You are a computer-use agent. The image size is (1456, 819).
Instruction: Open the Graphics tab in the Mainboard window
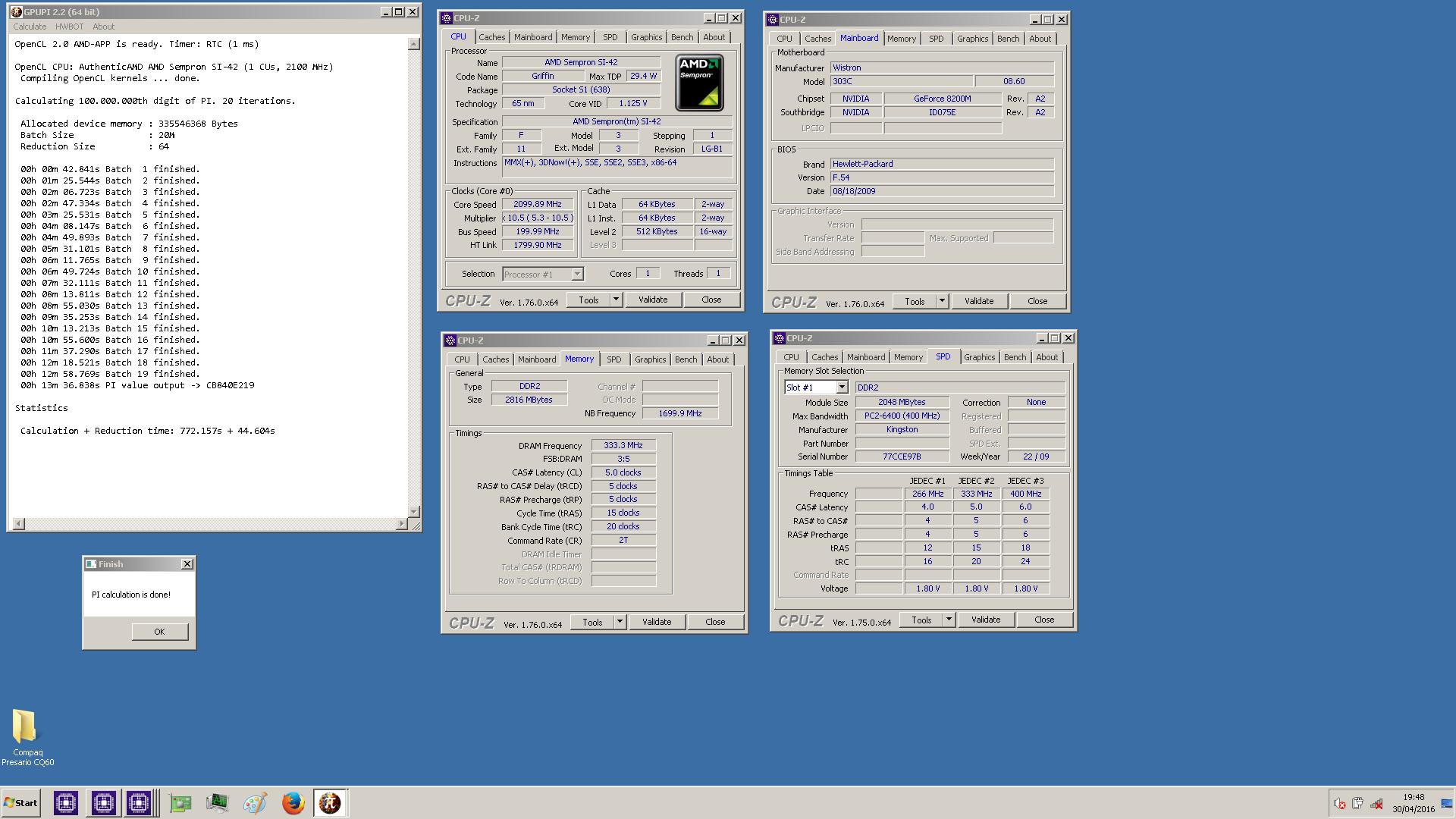(x=972, y=39)
